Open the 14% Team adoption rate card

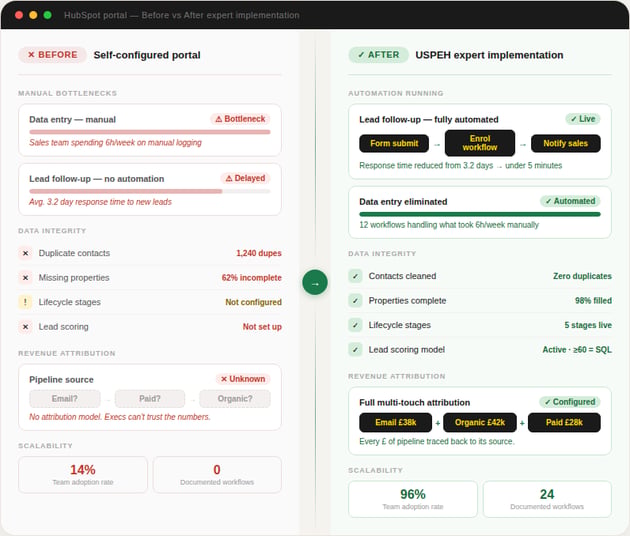[x=83, y=475]
